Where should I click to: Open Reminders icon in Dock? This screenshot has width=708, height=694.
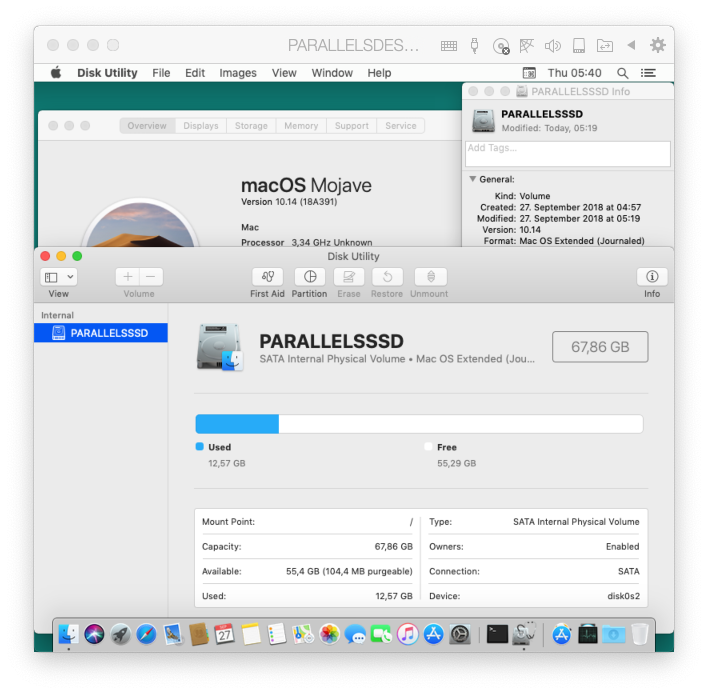tap(277, 634)
